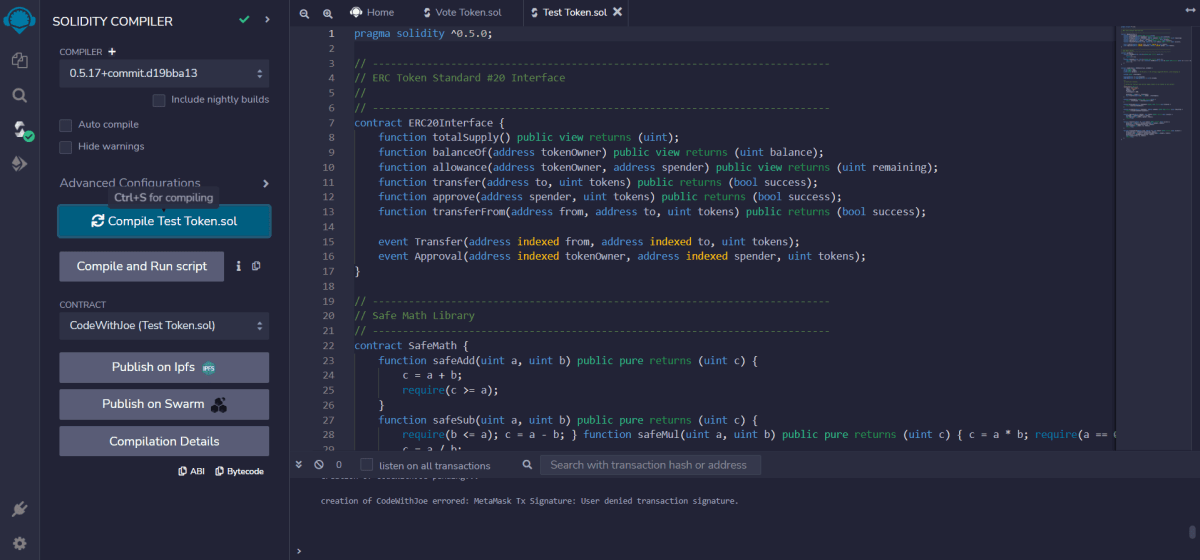The height and width of the screenshot is (560, 1200).
Task: Click info icon beside Compile and Run script
Action: pyautogui.click(x=238, y=266)
